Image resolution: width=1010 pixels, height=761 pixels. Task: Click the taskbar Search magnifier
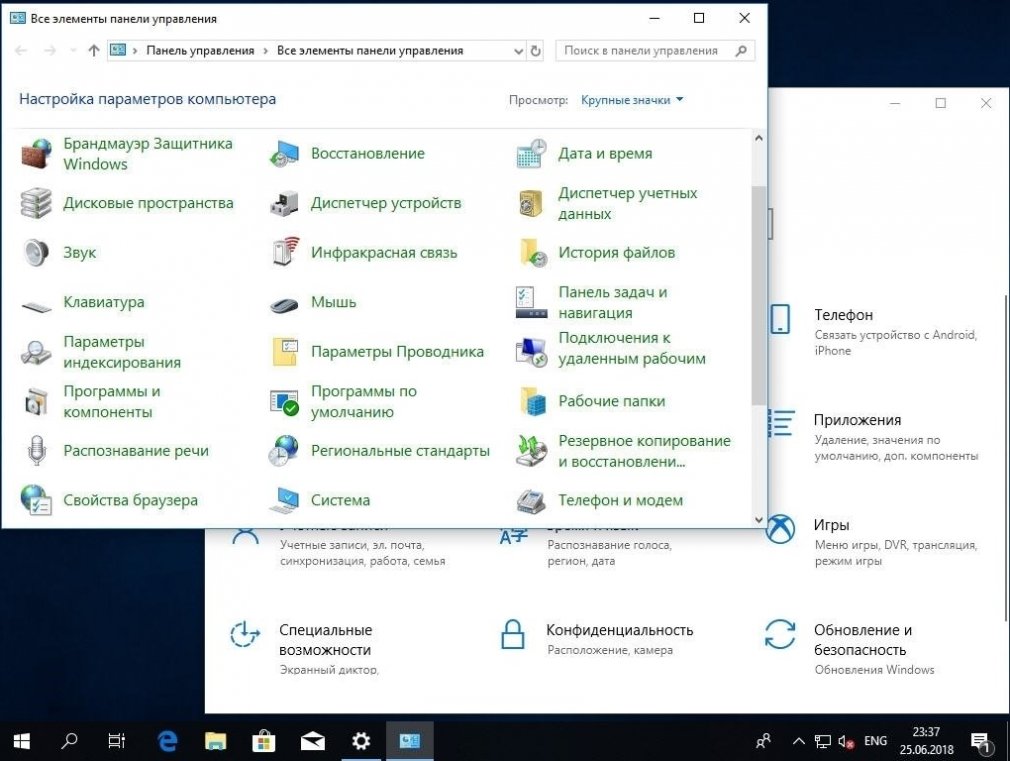(x=69, y=741)
